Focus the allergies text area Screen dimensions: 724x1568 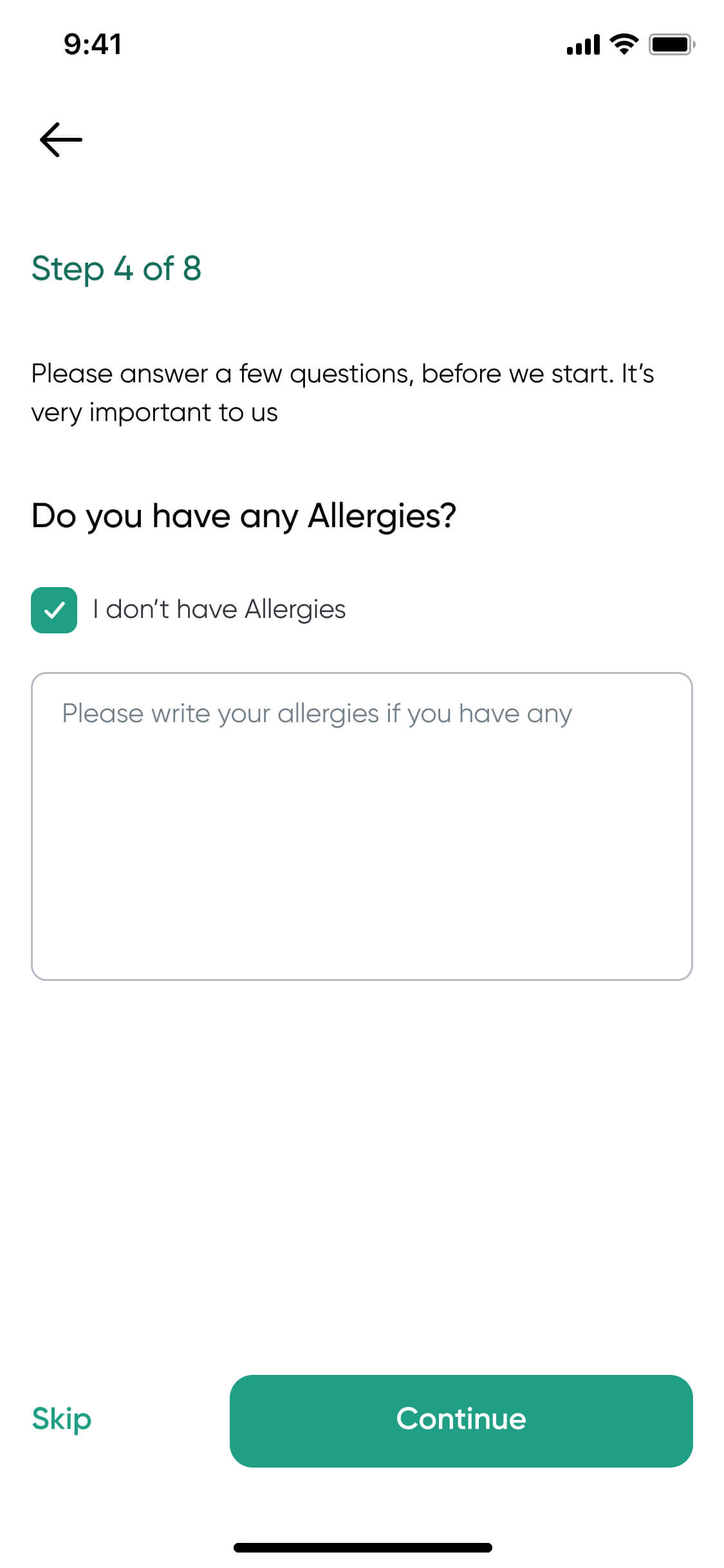(362, 826)
